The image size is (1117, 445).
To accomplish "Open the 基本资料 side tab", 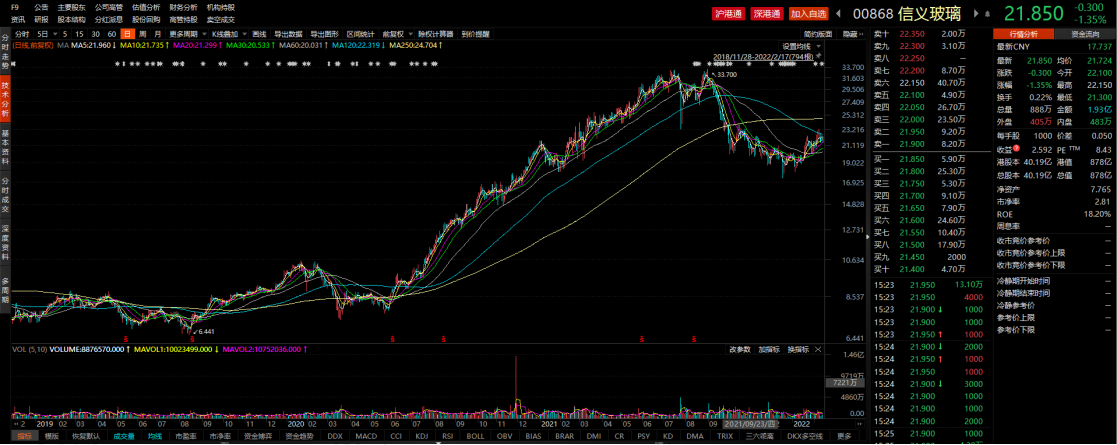I will 6,147.
